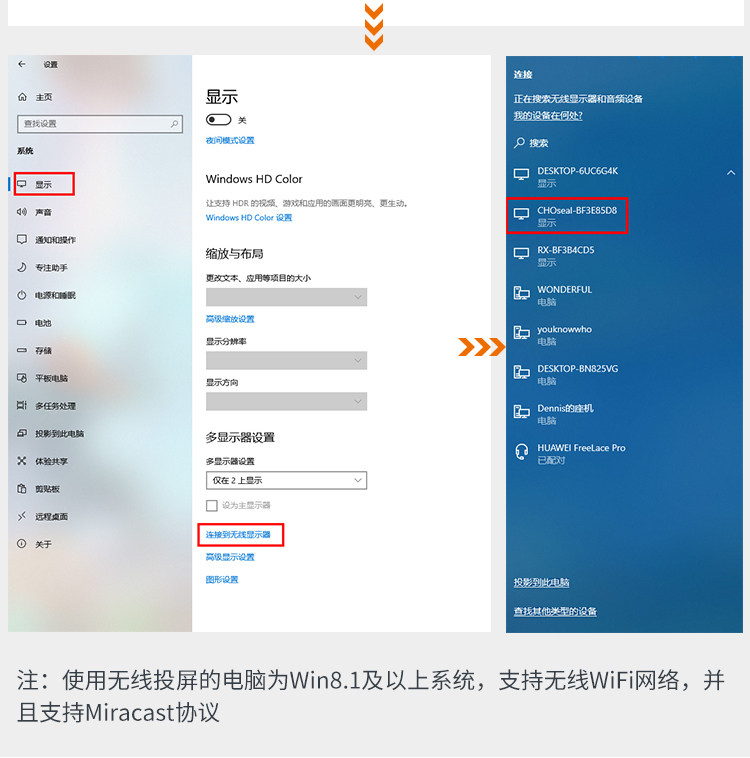The height and width of the screenshot is (758, 750).
Task: Click the 查找设置 search field
Action: pyautogui.click(x=100, y=124)
